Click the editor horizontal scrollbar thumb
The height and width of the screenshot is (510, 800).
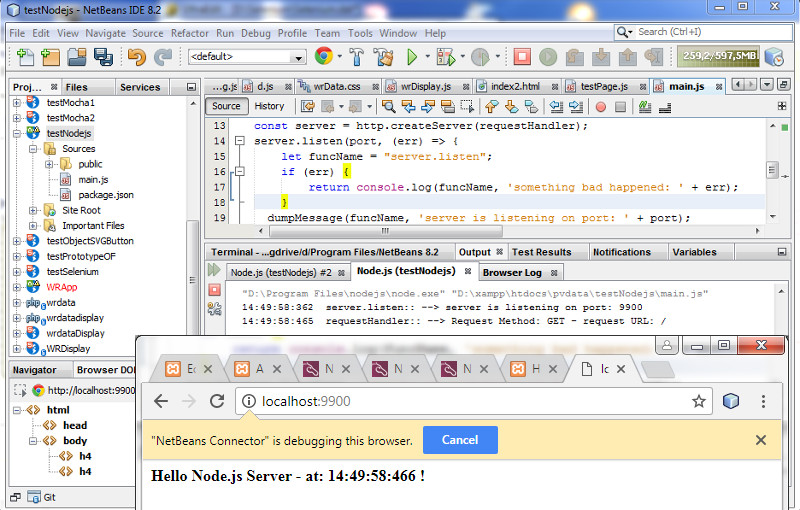pos(386,231)
